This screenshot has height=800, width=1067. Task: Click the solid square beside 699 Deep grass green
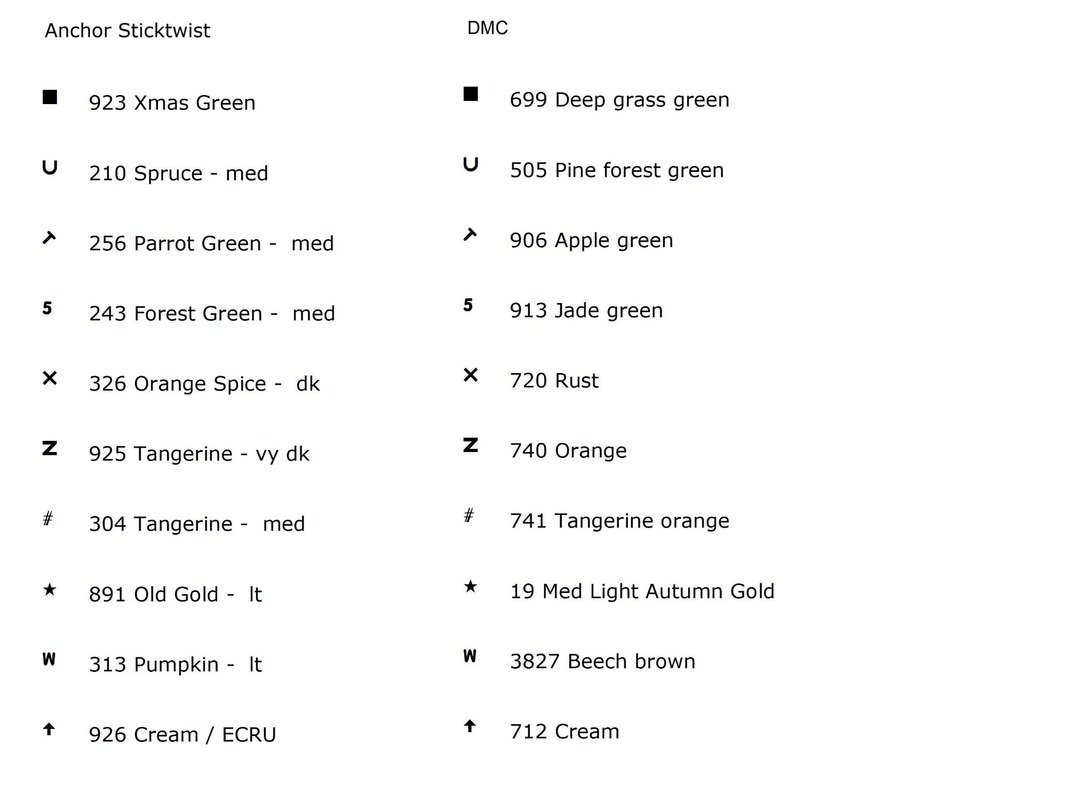(471, 95)
